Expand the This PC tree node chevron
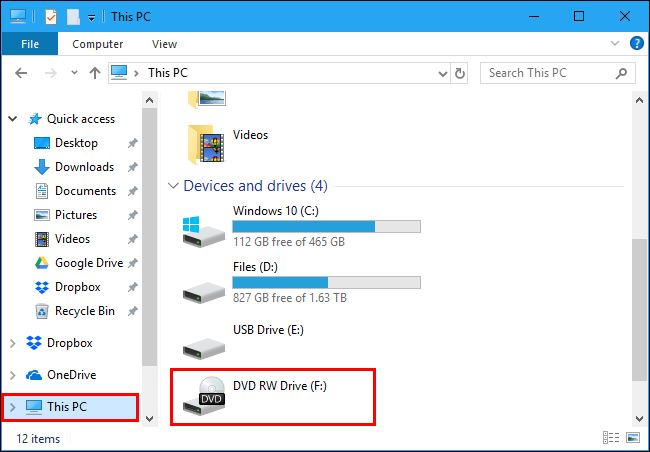The width and height of the screenshot is (650, 452). [13, 407]
